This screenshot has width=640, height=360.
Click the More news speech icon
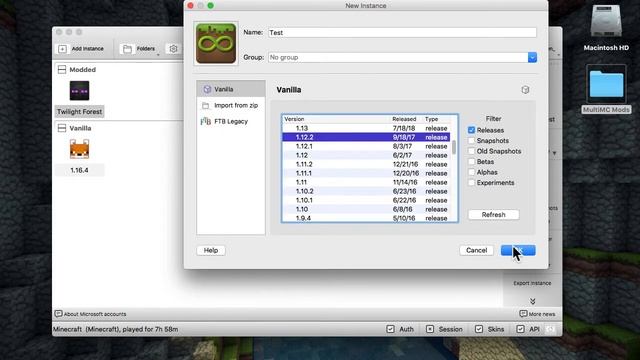coord(523,314)
